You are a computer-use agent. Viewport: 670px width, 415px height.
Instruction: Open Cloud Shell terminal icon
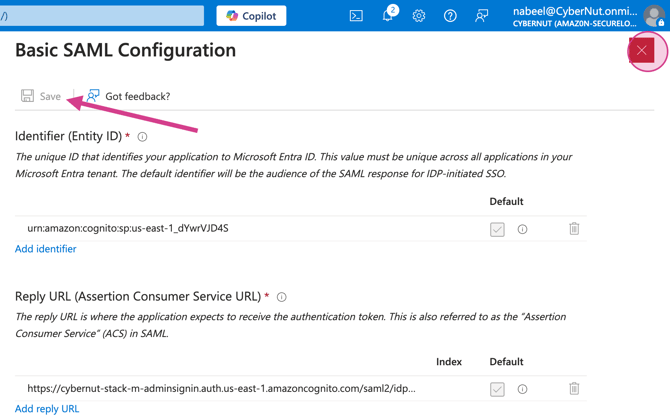356,16
